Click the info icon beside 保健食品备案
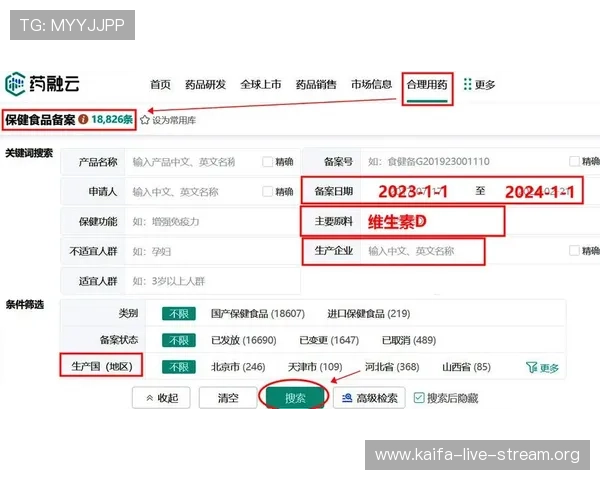This screenshot has height=480, width=600. click(83, 119)
